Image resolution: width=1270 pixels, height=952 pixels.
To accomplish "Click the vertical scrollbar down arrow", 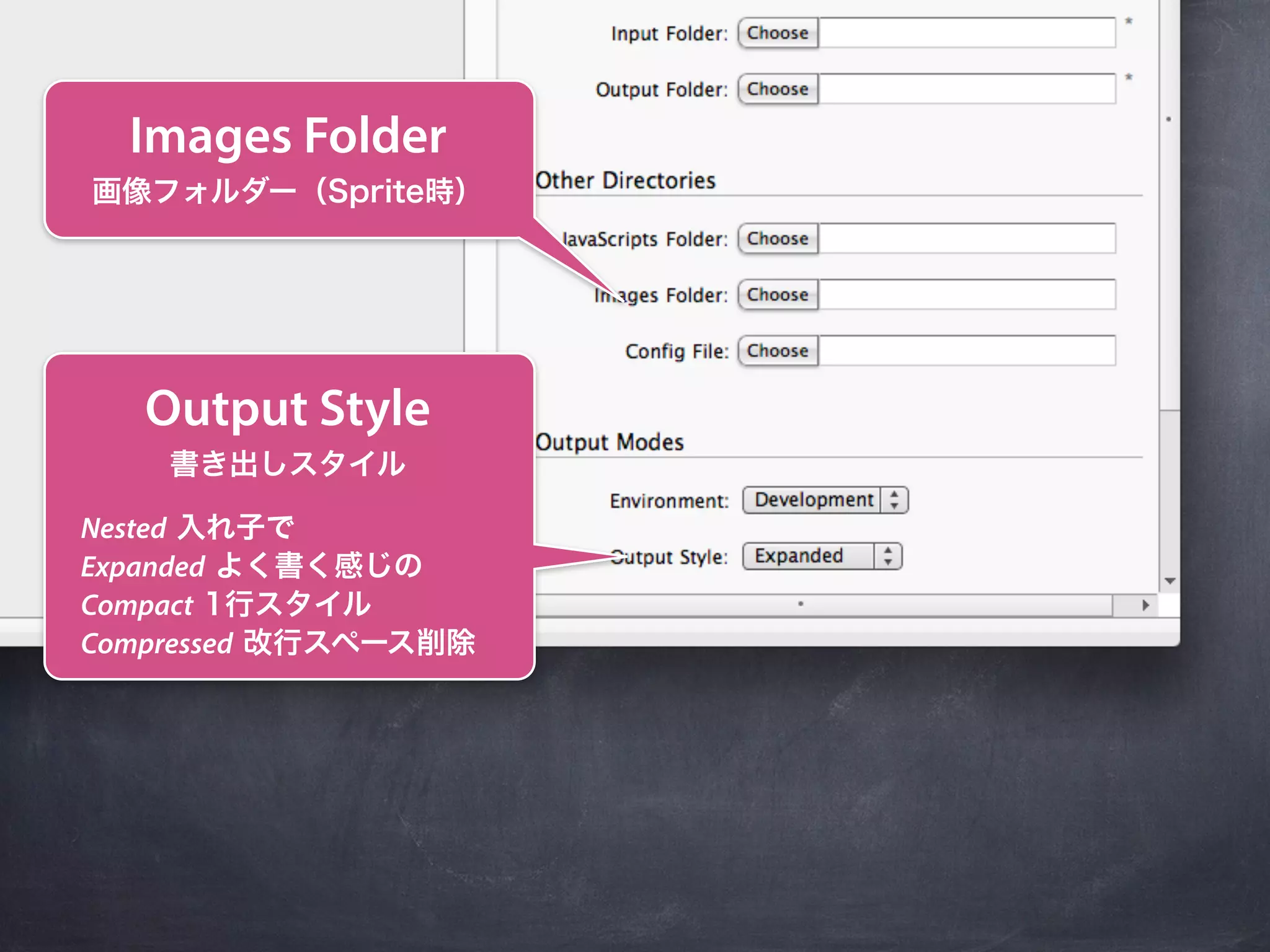I will click(1170, 581).
